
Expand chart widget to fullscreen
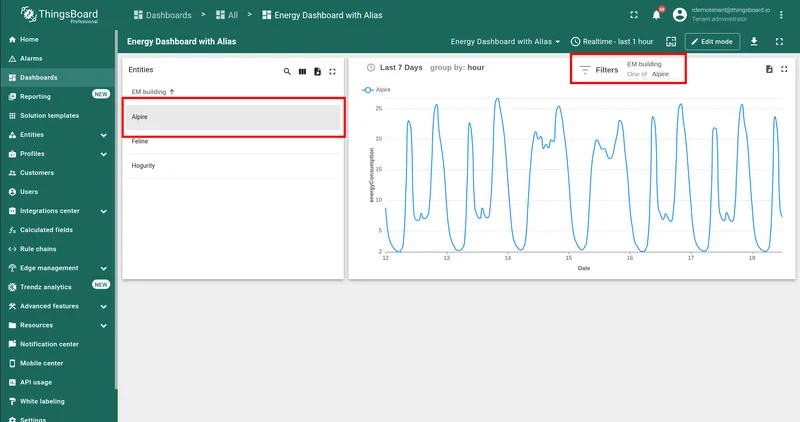pos(784,69)
